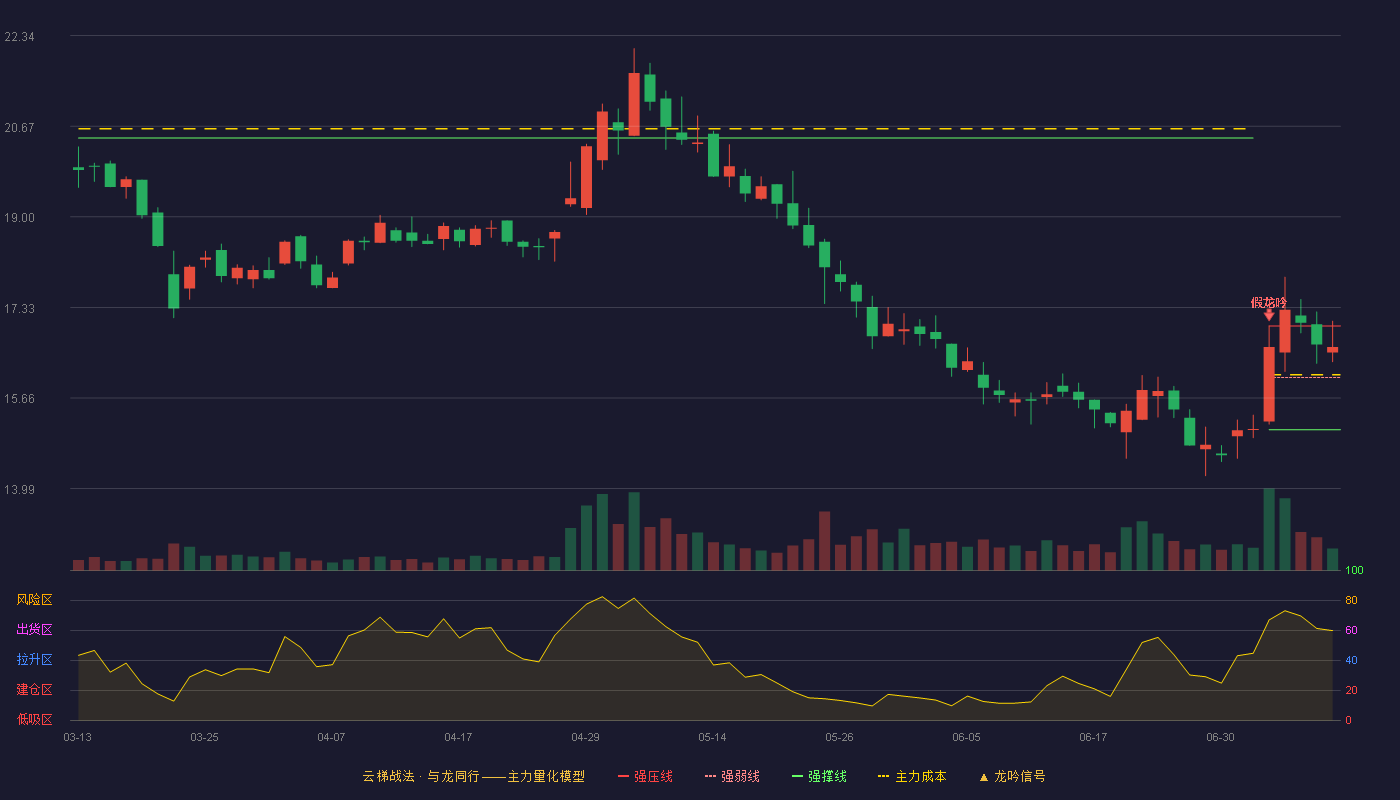Click the 20.67 price axis label
This screenshot has height=800, width=1400.
point(20,127)
